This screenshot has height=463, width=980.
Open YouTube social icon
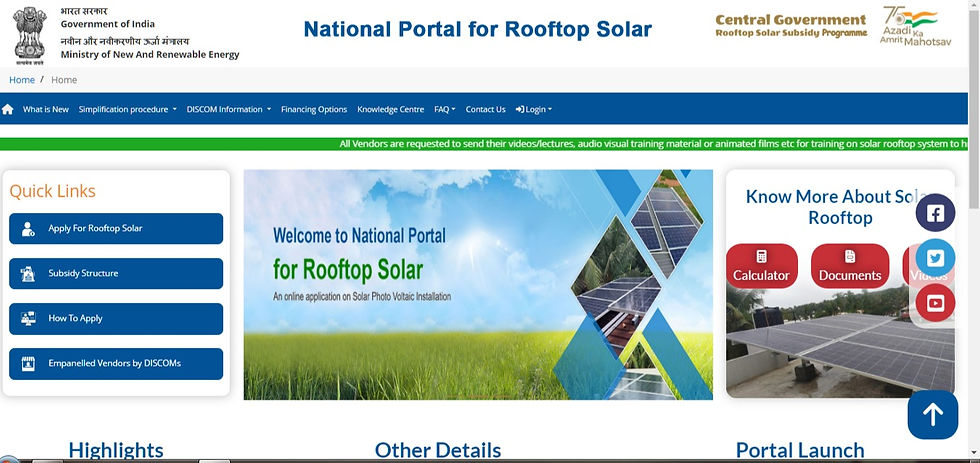pyautogui.click(x=935, y=303)
